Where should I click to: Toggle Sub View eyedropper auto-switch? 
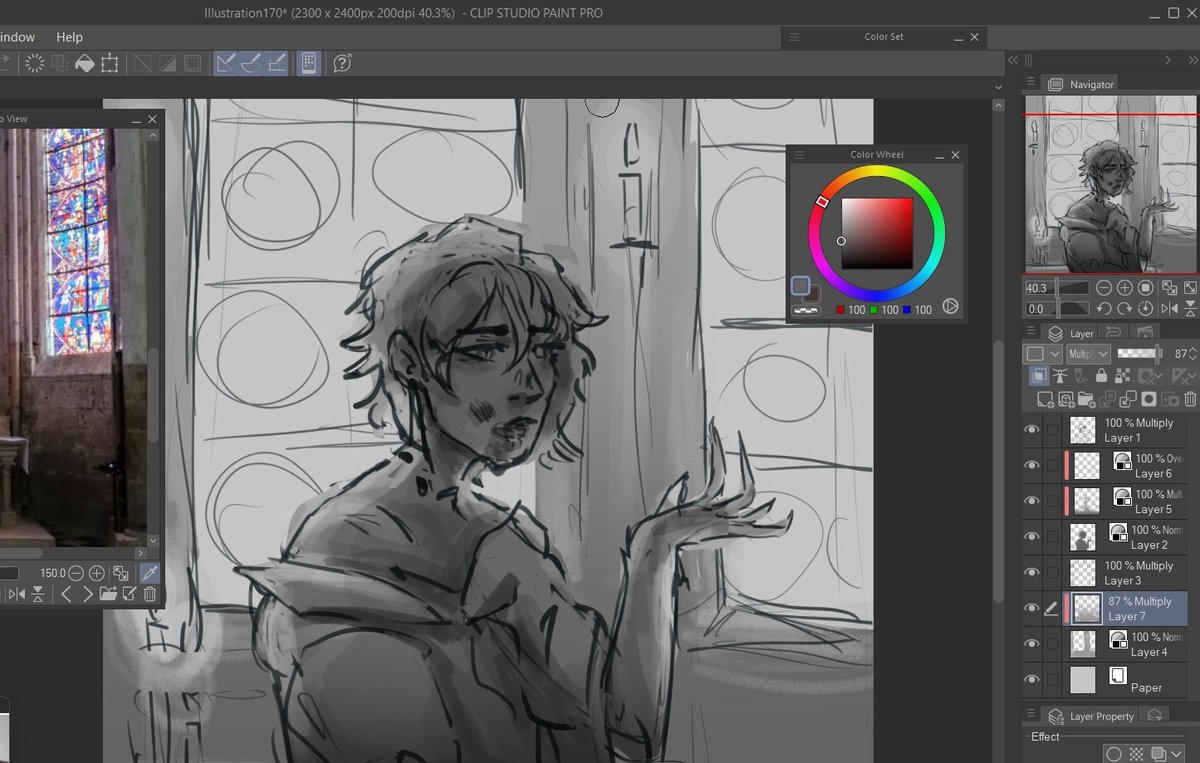pyautogui.click(x=149, y=573)
